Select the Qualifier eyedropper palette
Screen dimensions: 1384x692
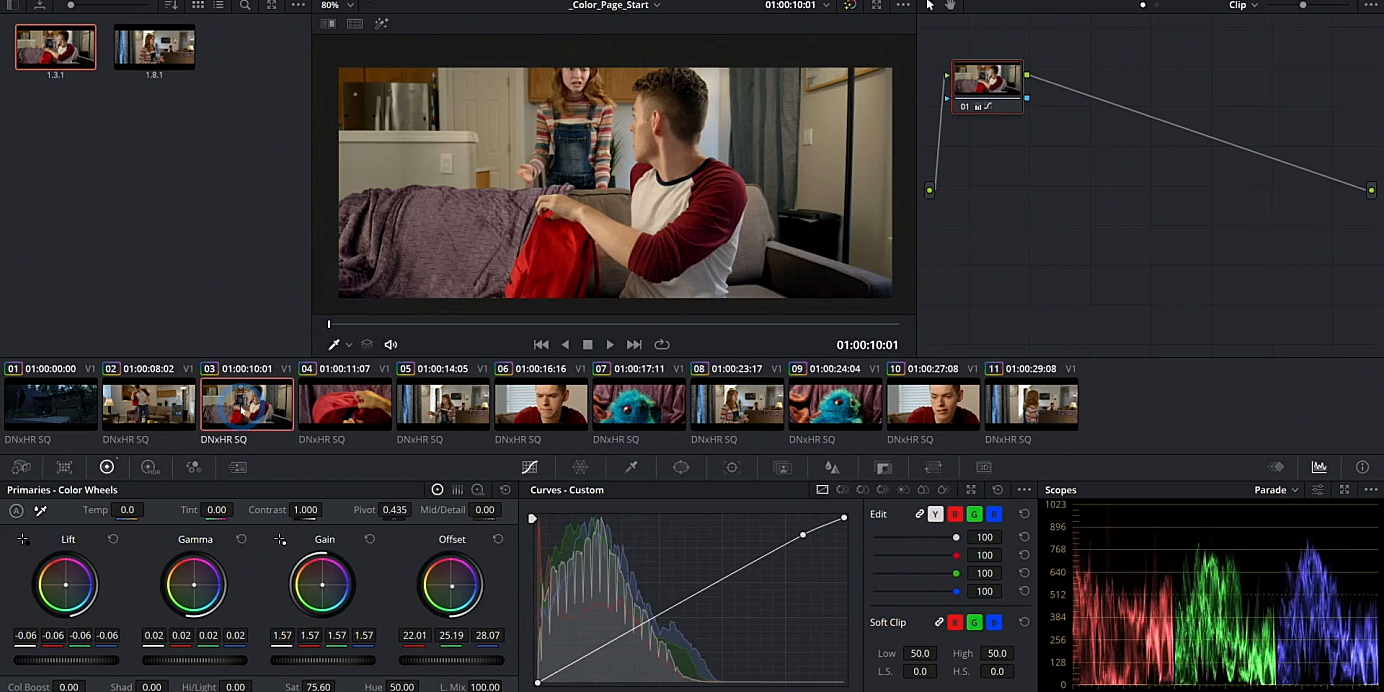pyautogui.click(x=631, y=467)
